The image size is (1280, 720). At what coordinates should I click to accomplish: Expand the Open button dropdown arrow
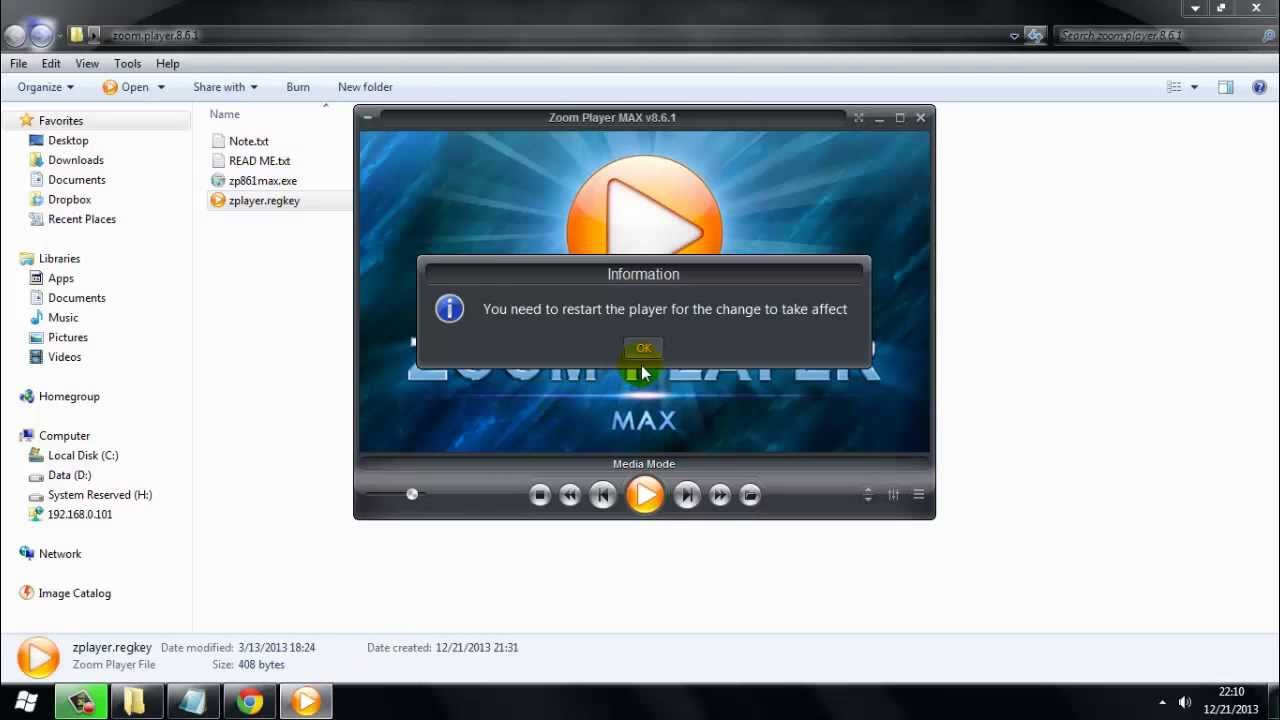pyautogui.click(x=160, y=87)
